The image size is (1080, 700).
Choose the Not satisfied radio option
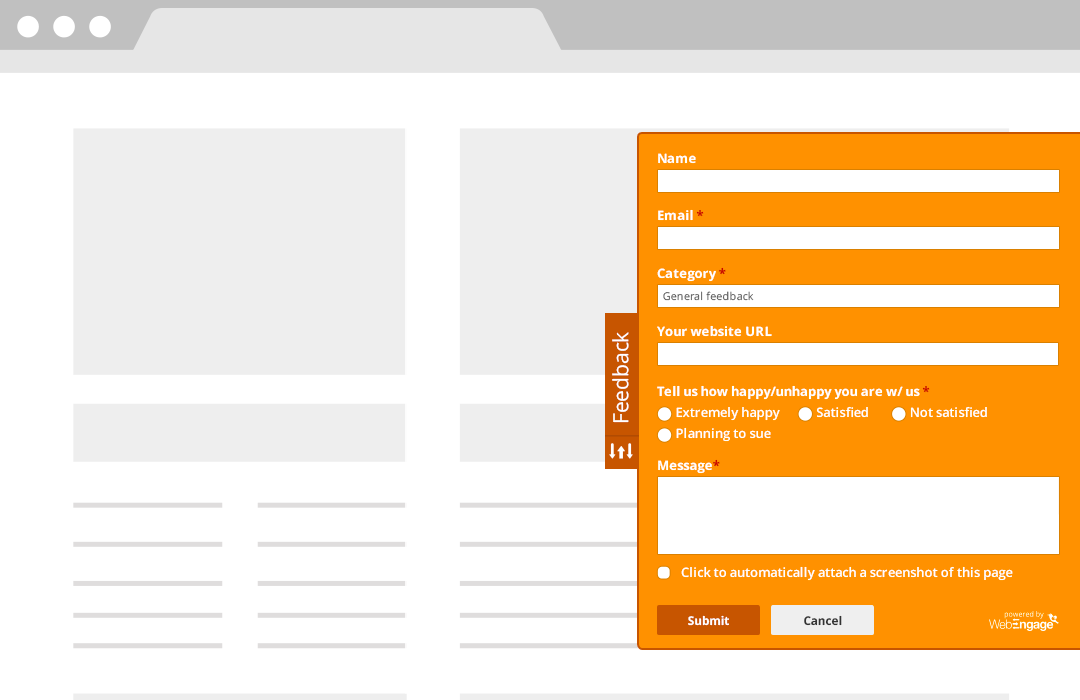[899, 413]
